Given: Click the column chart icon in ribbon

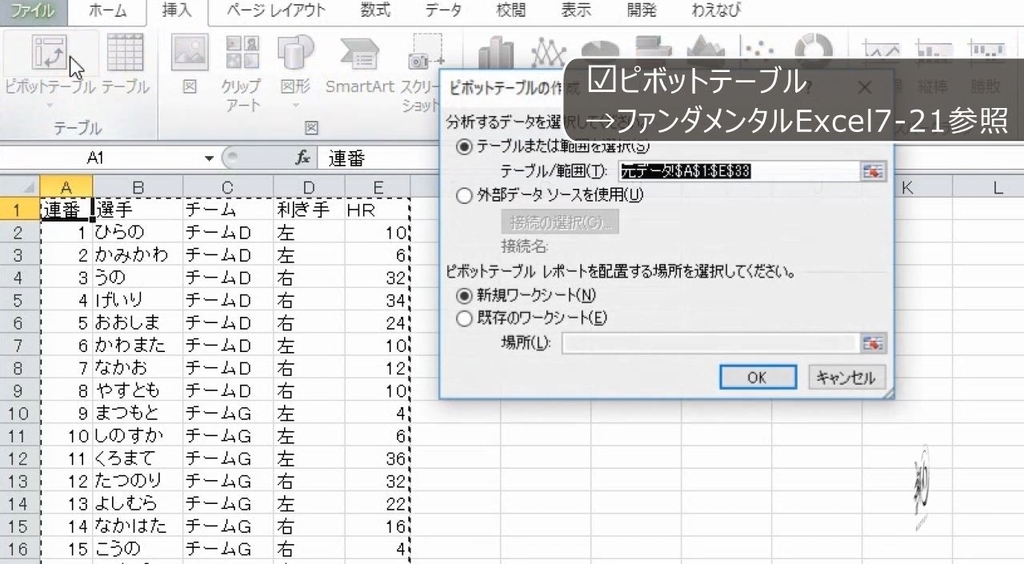Looking at the screenshot, I should (x=496, y=52).
